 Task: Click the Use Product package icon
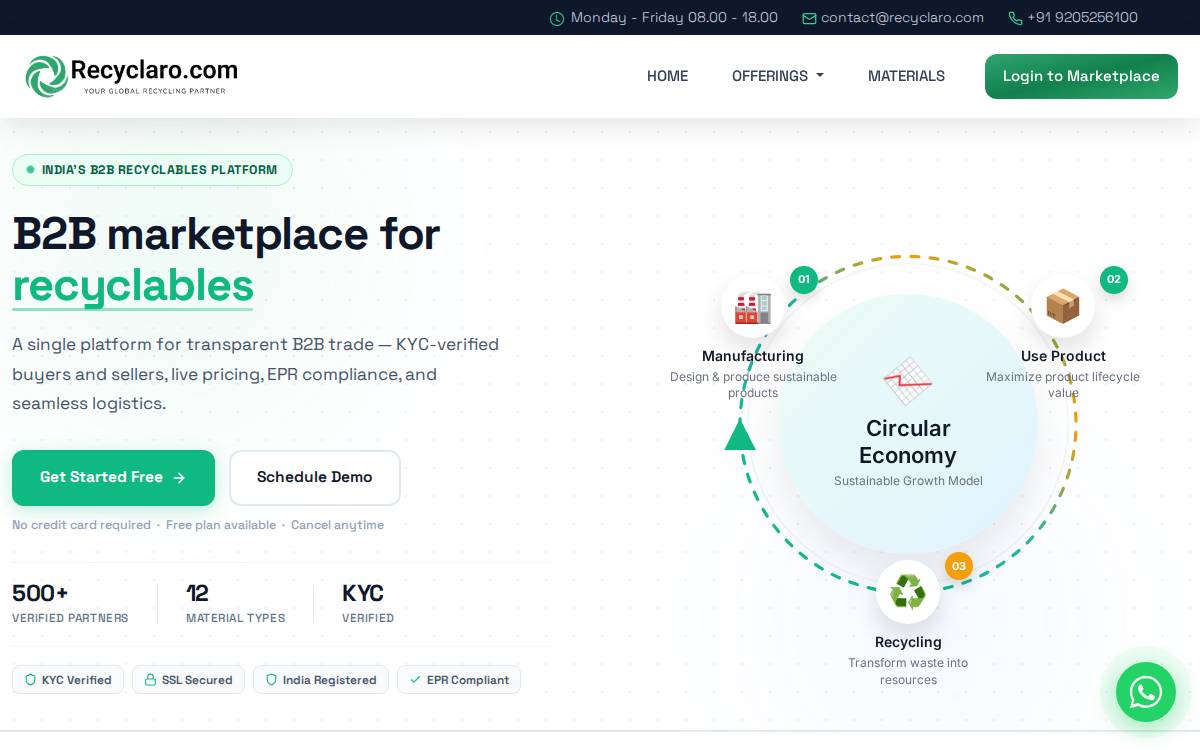pos(1063,307)
